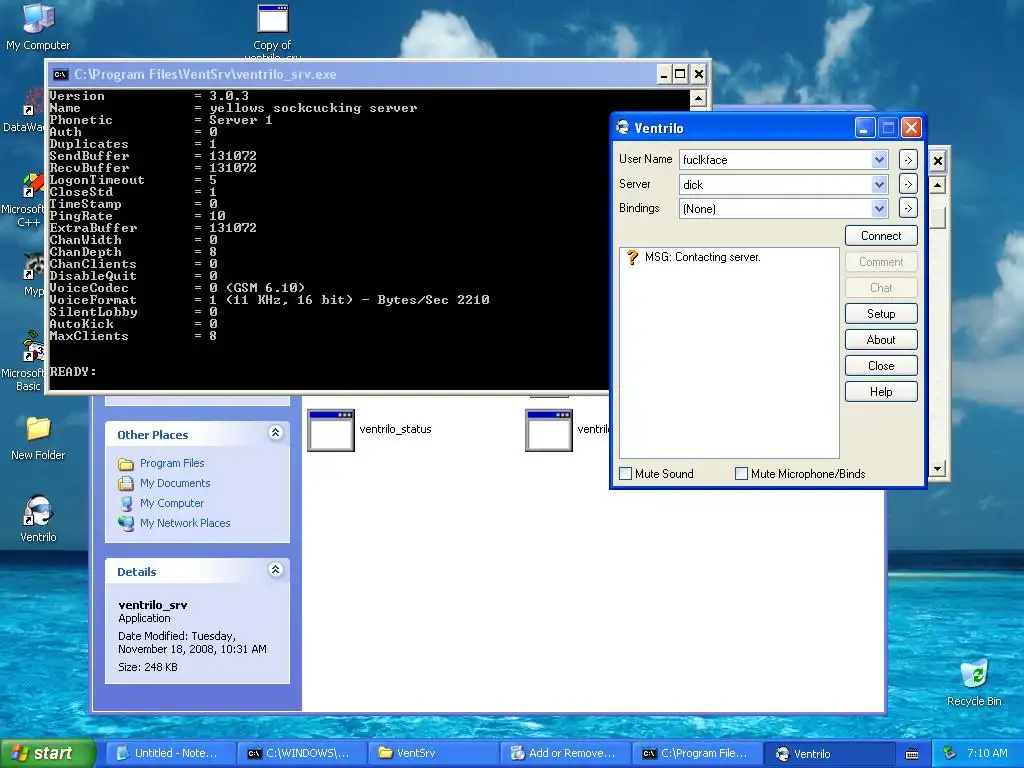Collapse the Details panel
This screenshot has width=1024, height=768.
(276, 569)
